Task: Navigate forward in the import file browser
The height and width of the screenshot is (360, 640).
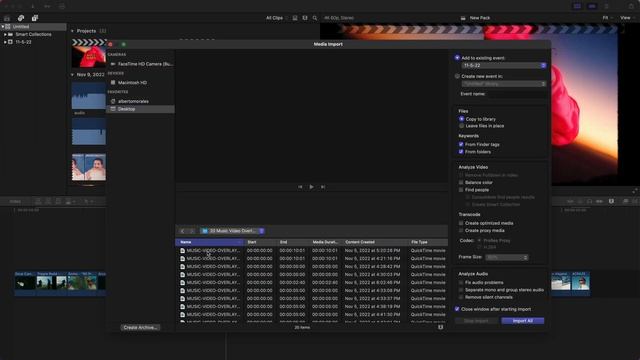Action: tap(191, 231)
